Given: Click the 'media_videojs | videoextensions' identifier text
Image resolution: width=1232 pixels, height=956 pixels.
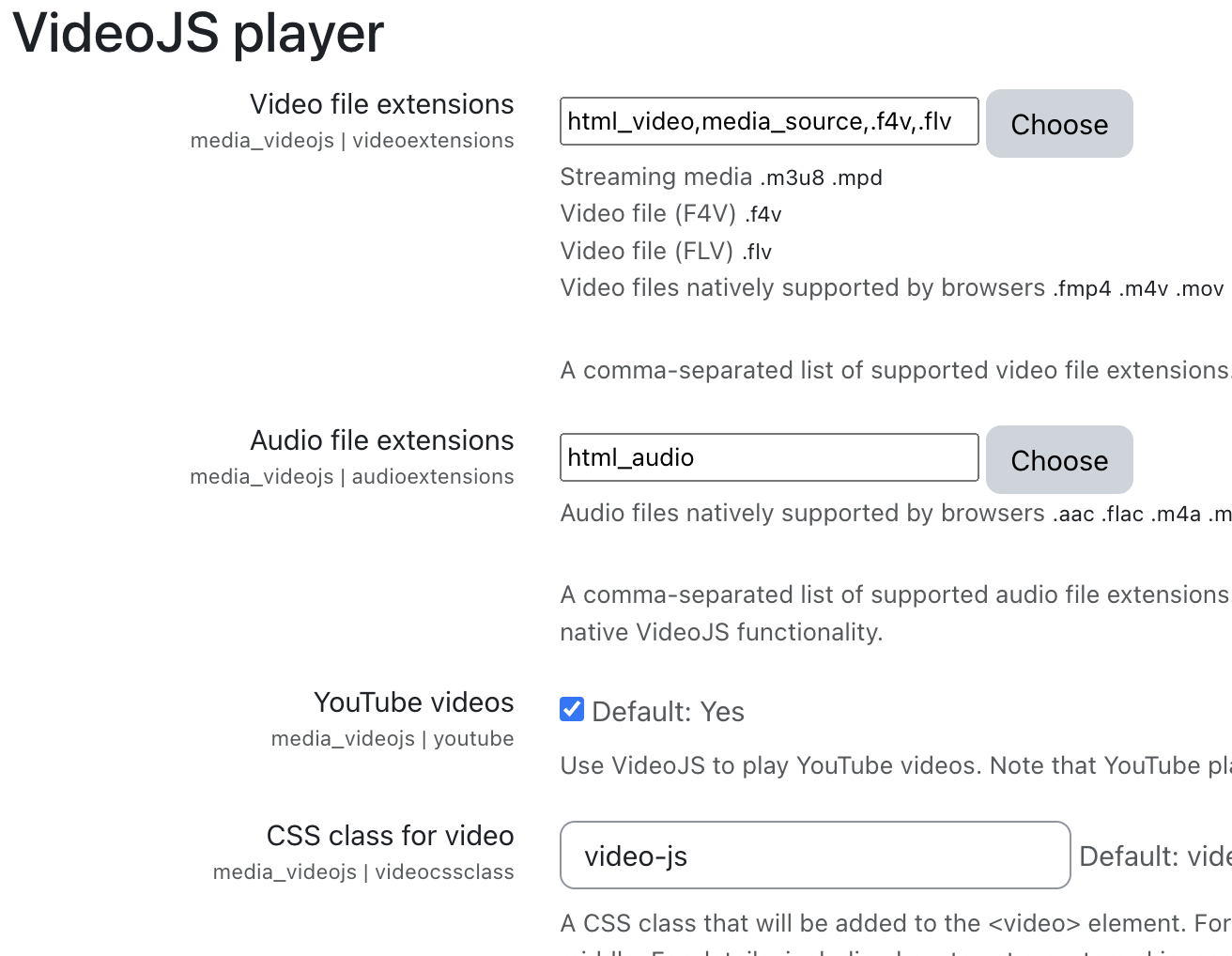Looking at the screenshot, I should pyautogui.click(x=352, y=141).
